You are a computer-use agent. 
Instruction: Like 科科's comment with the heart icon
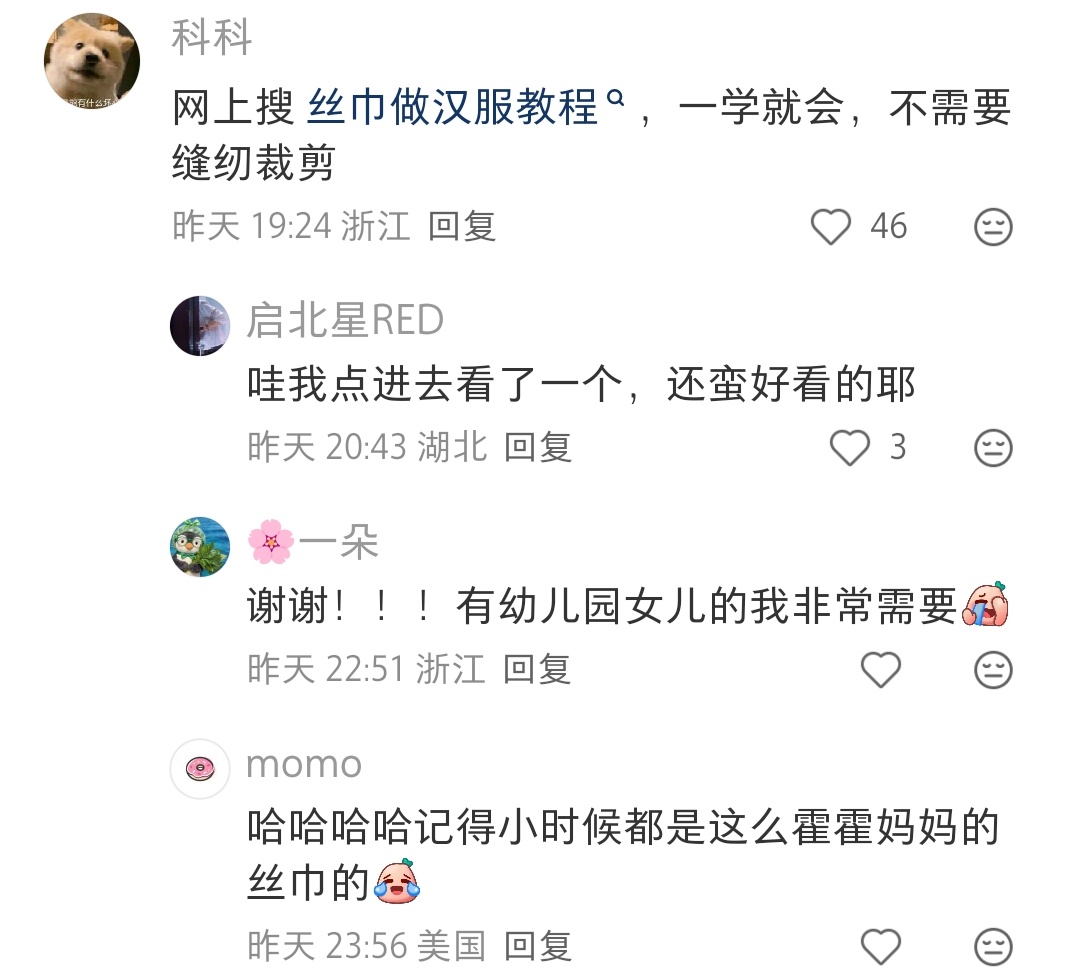pos(831,226)
